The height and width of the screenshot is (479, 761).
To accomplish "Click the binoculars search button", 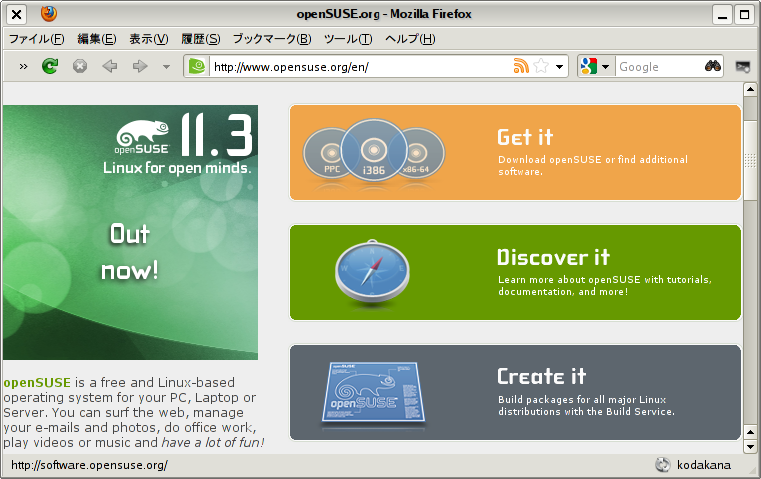I will coord(712,66).
